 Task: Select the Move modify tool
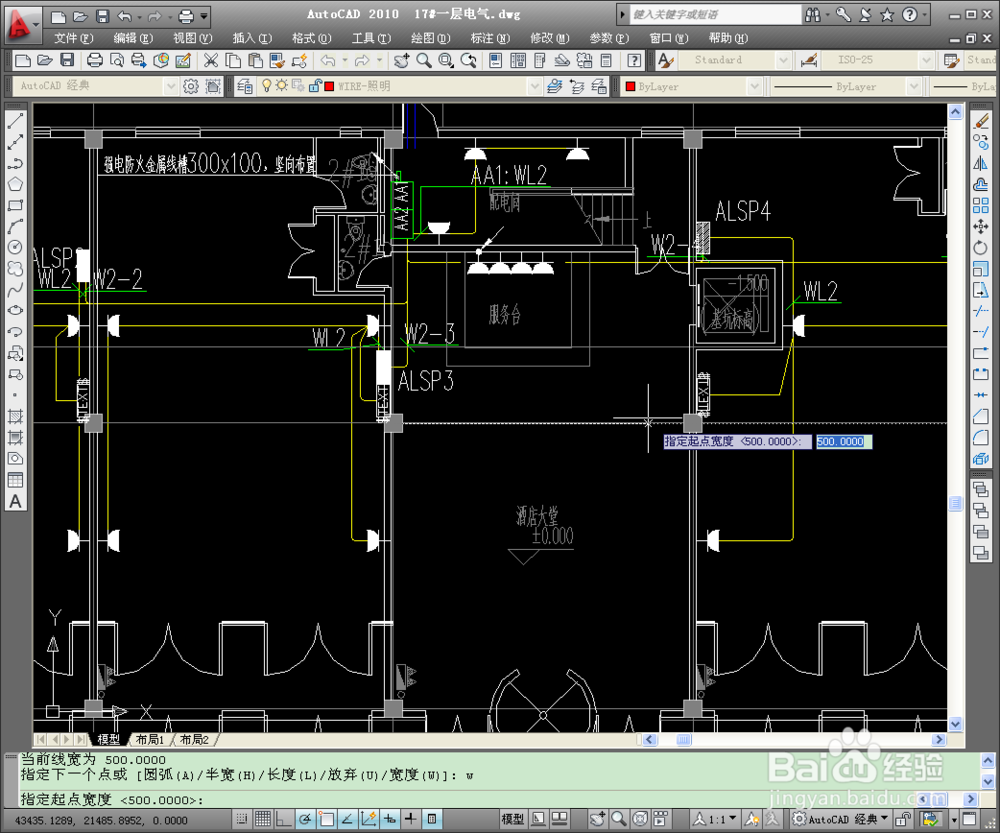[981, 226]
